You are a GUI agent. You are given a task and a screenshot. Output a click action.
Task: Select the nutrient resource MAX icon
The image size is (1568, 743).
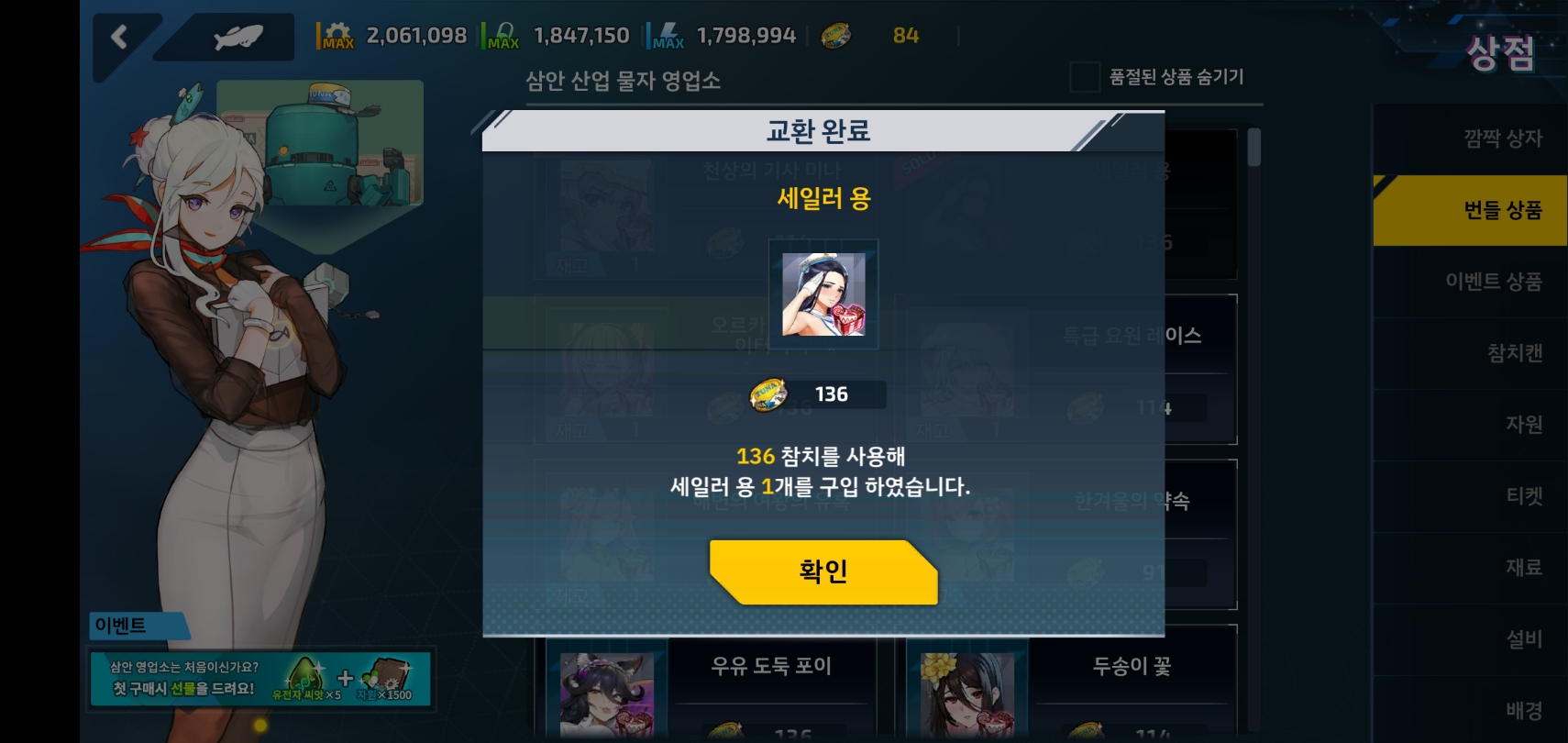(502, 36)
